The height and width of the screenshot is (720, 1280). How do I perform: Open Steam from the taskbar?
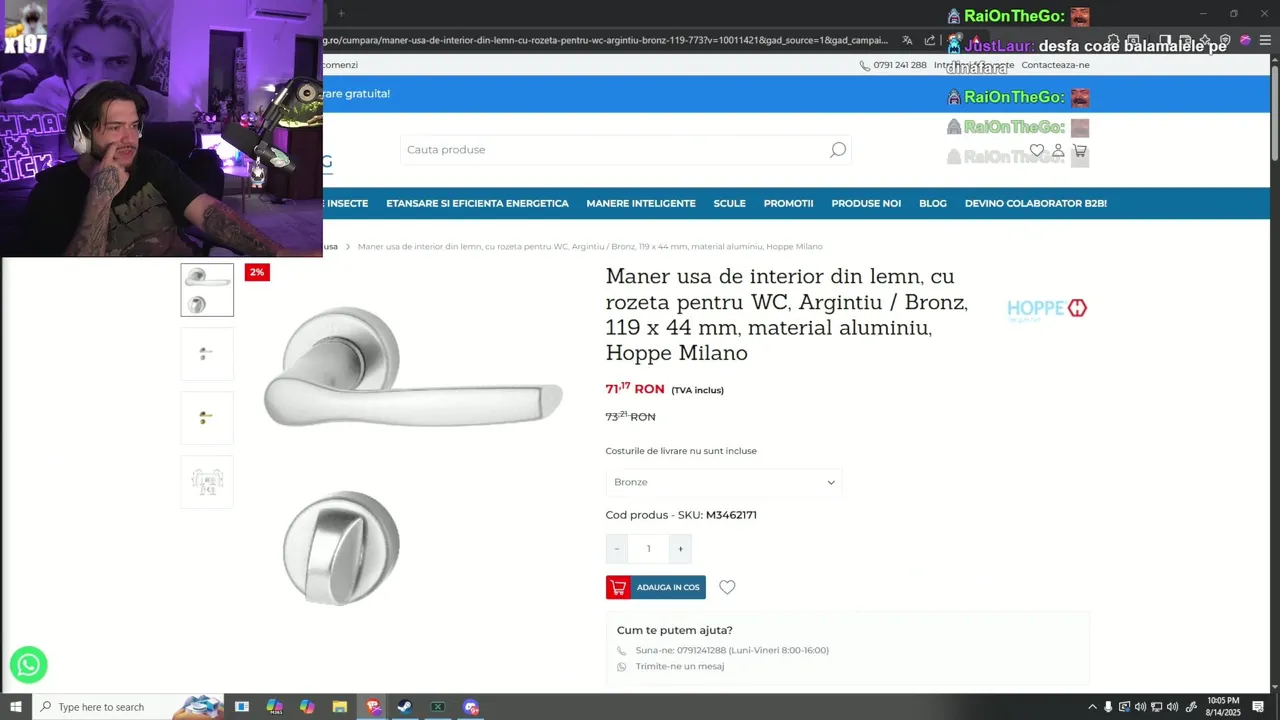tap(405, 707)
